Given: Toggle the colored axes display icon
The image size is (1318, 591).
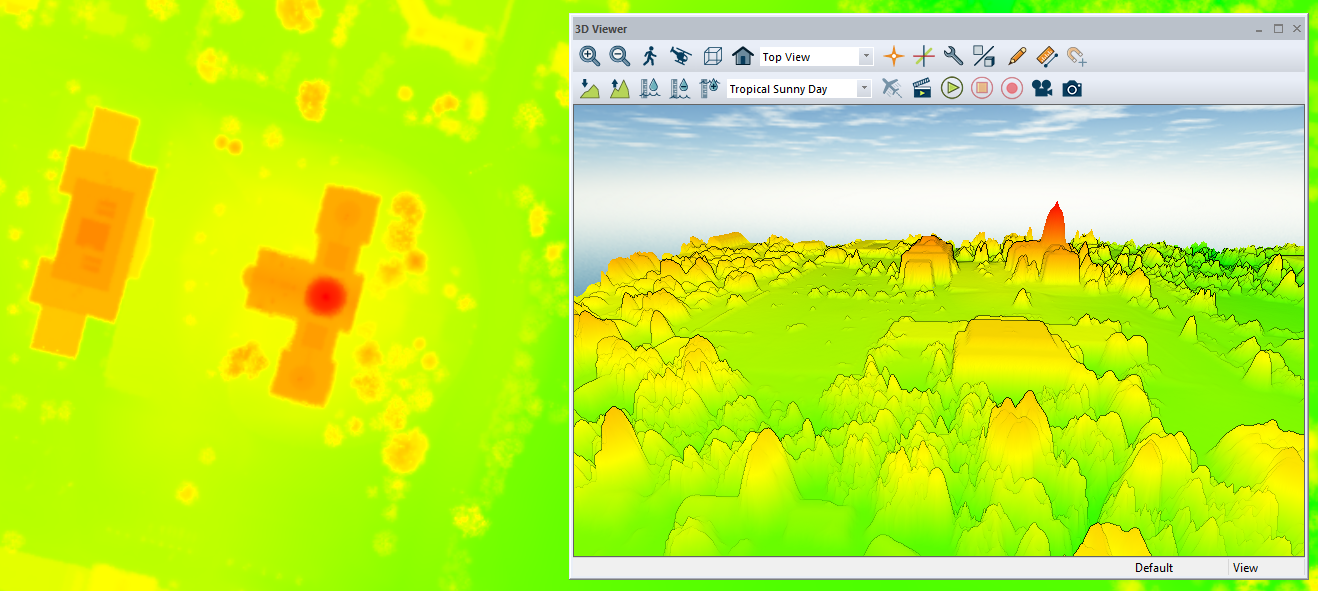Looking at the screenshot, I should tap(924, 57).
